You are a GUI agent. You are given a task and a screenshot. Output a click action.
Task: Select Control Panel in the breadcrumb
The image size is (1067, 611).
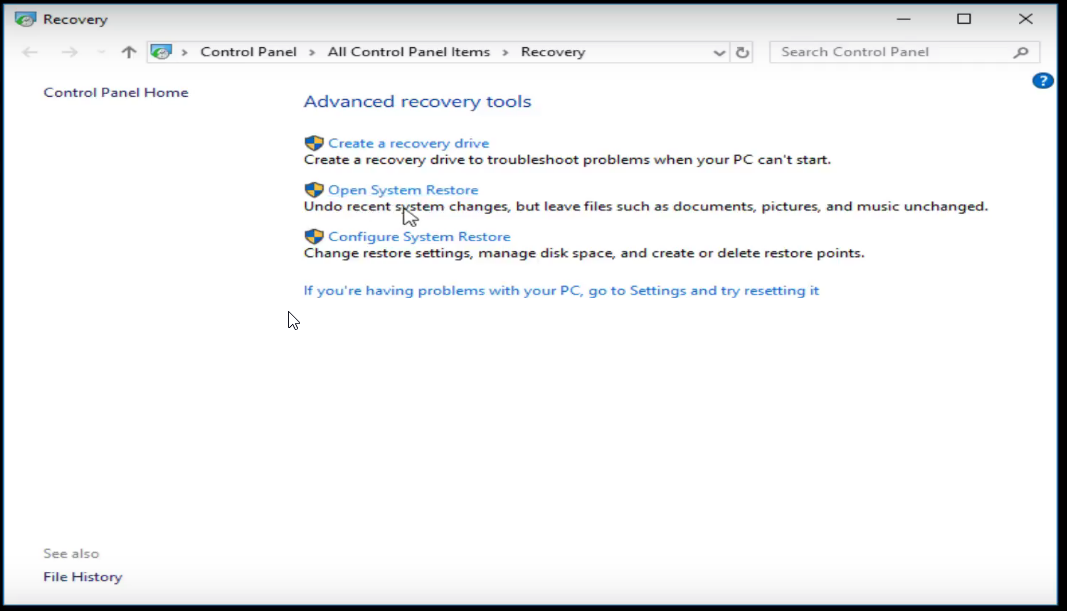[248, 52]
